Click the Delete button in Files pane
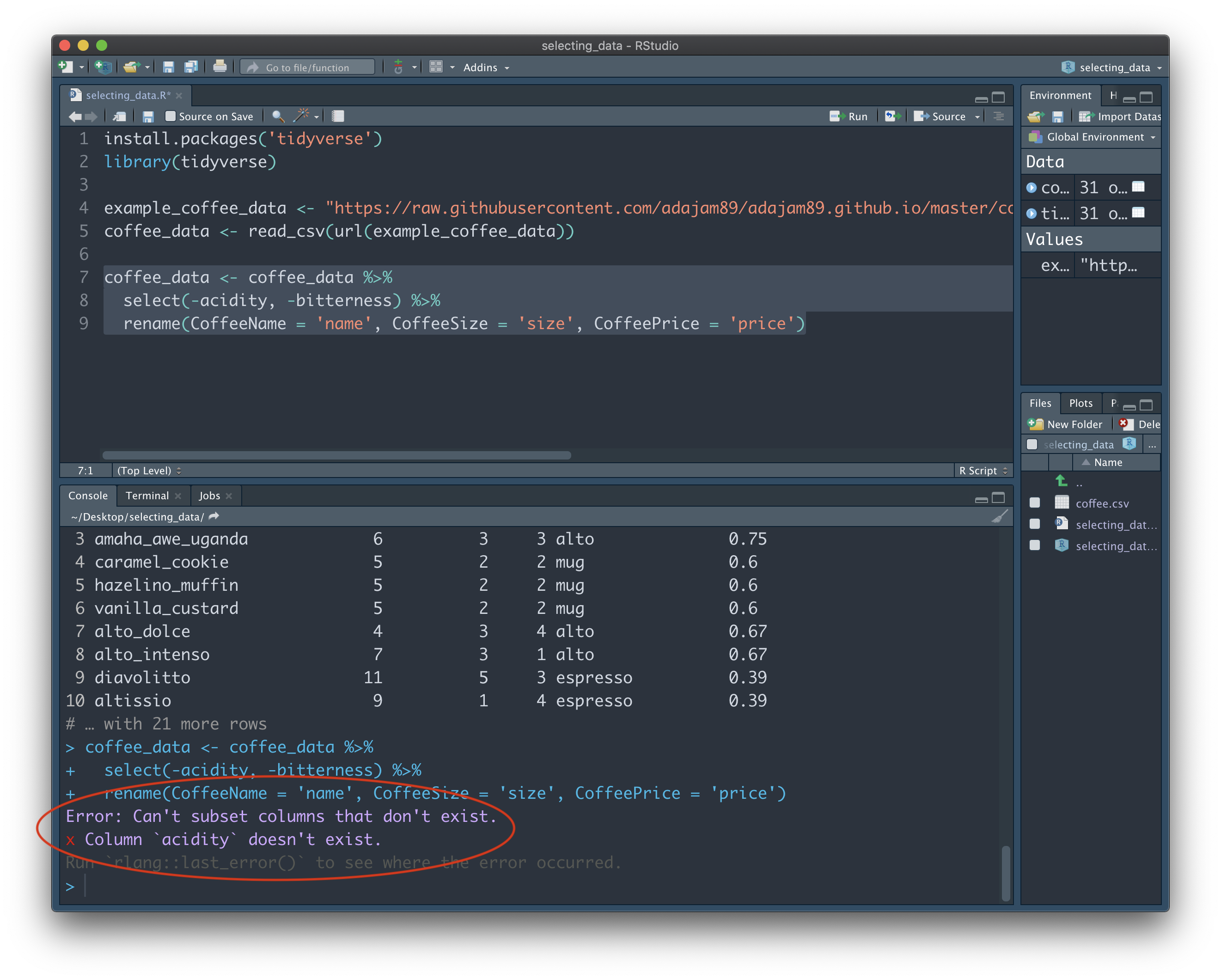This screenshot has height=980, width=1221. coord(1140,424)
